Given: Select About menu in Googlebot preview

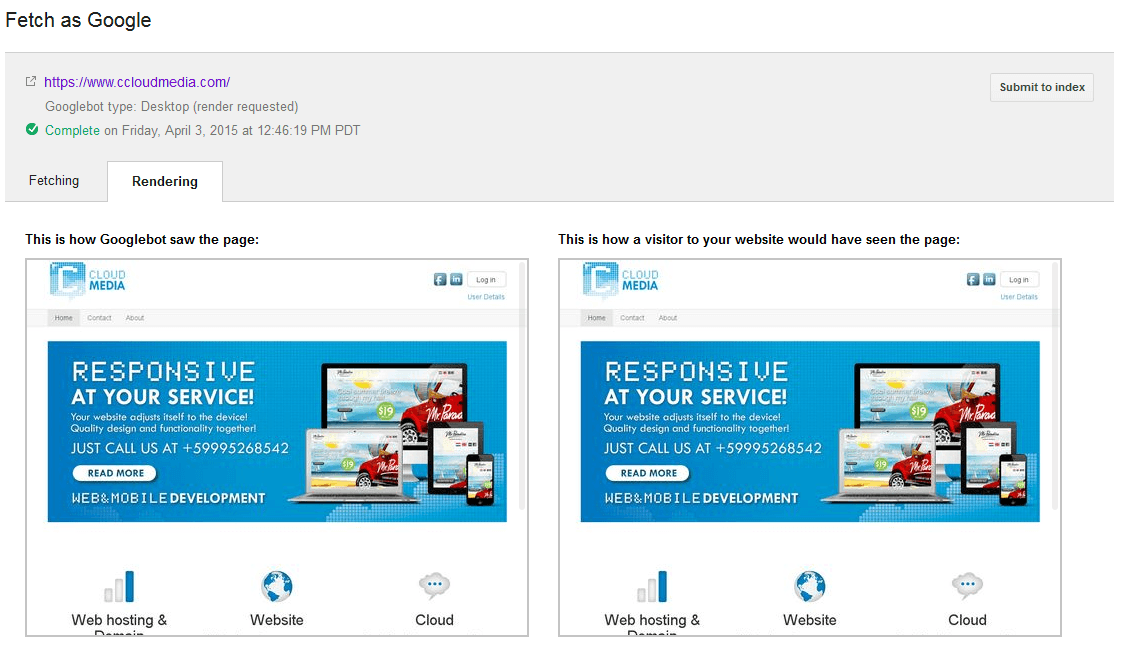Looking at the screenshot, I should point(135,318).
